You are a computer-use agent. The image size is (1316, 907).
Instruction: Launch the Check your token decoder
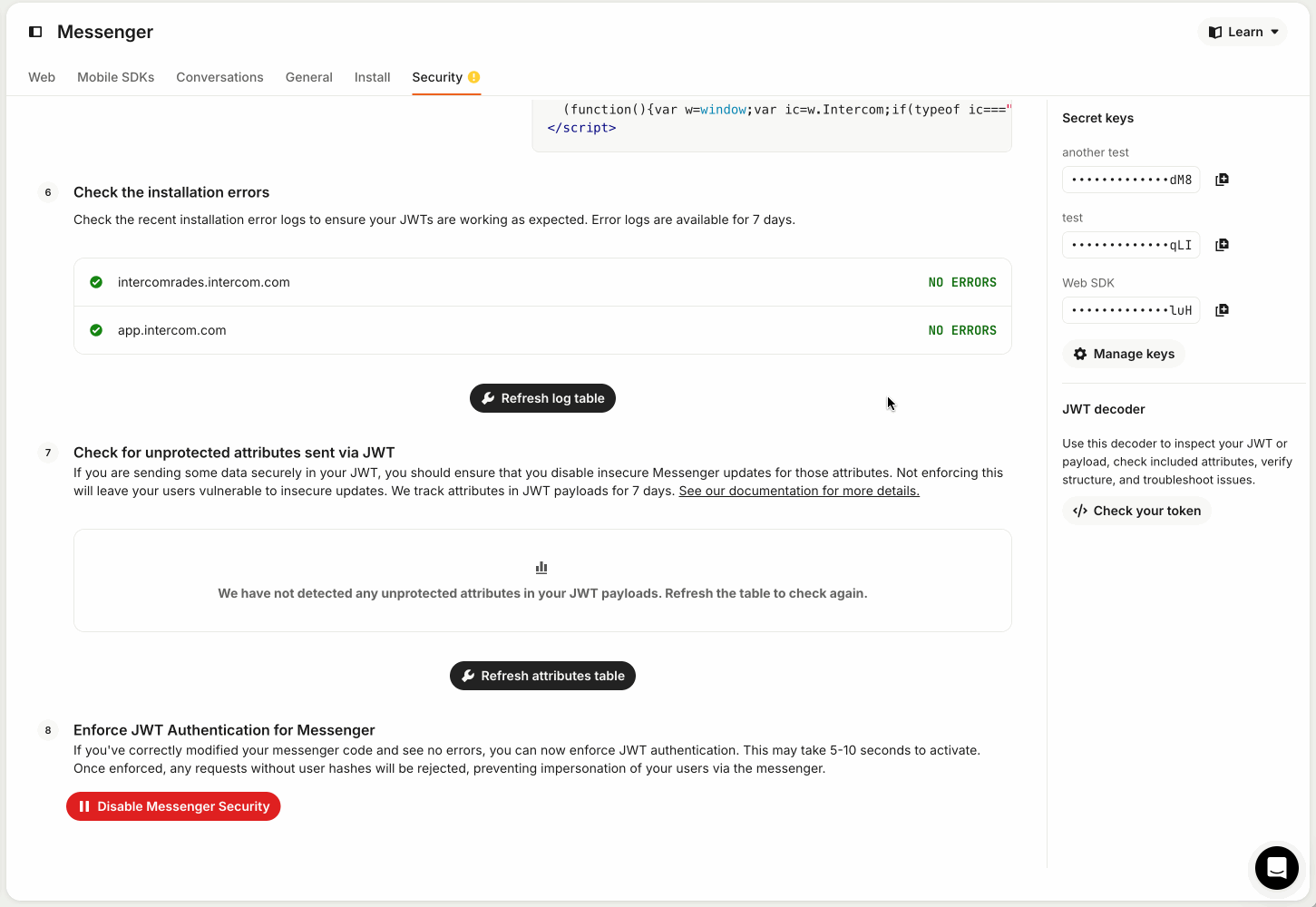click(1136, 511)
